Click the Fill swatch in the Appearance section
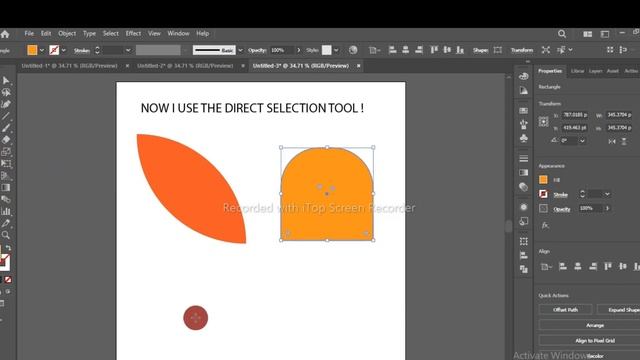 tap(543, 180)
